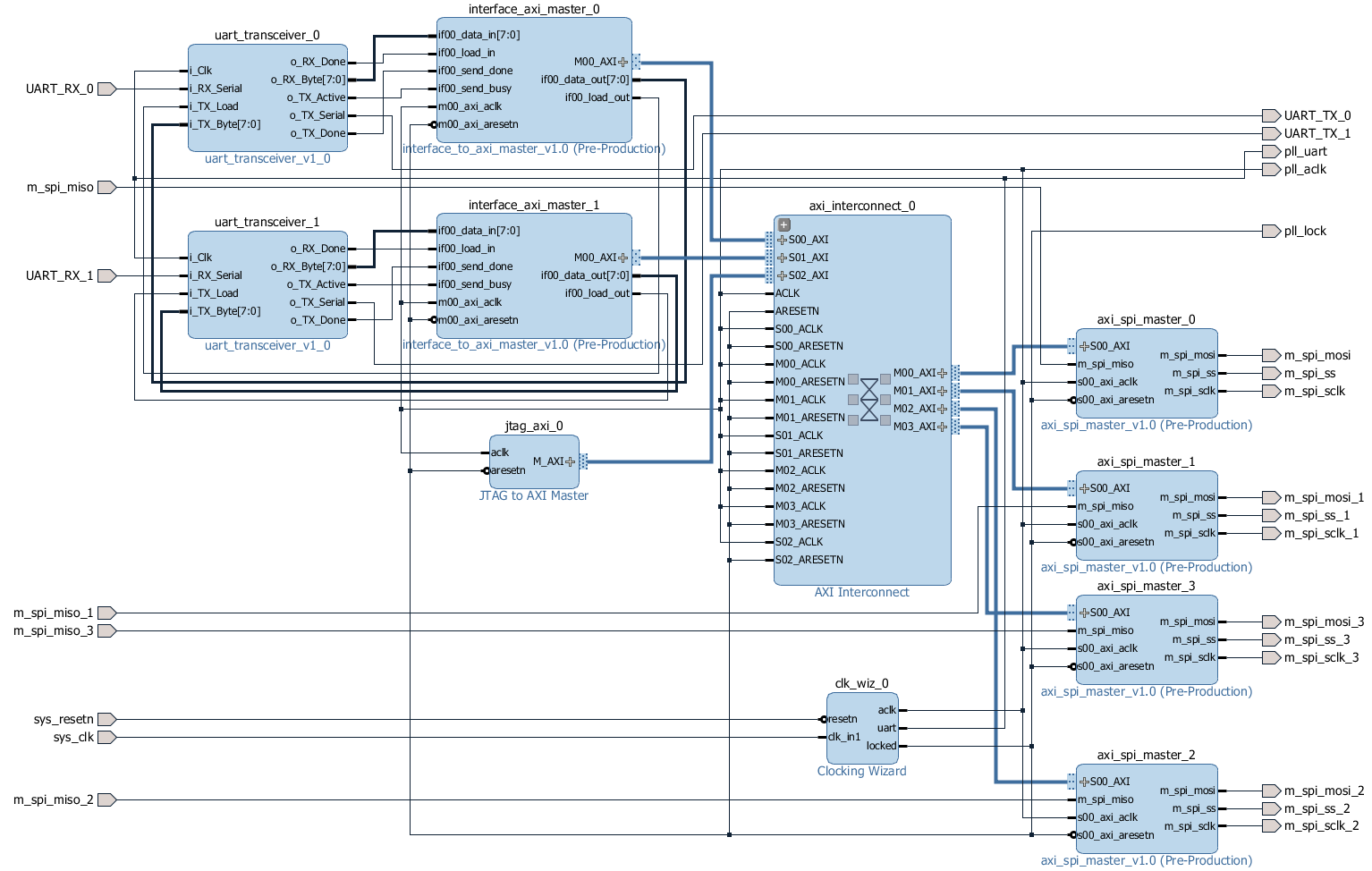This screenshot has height=871, width=1372.
Task: Select the uart_transceiver_1 block
Action: tap(267, 284)
